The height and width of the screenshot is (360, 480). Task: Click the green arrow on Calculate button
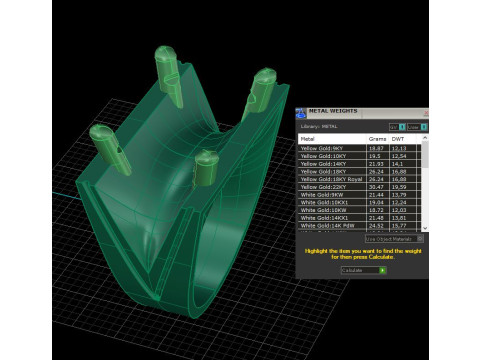(x=383, y=270)
